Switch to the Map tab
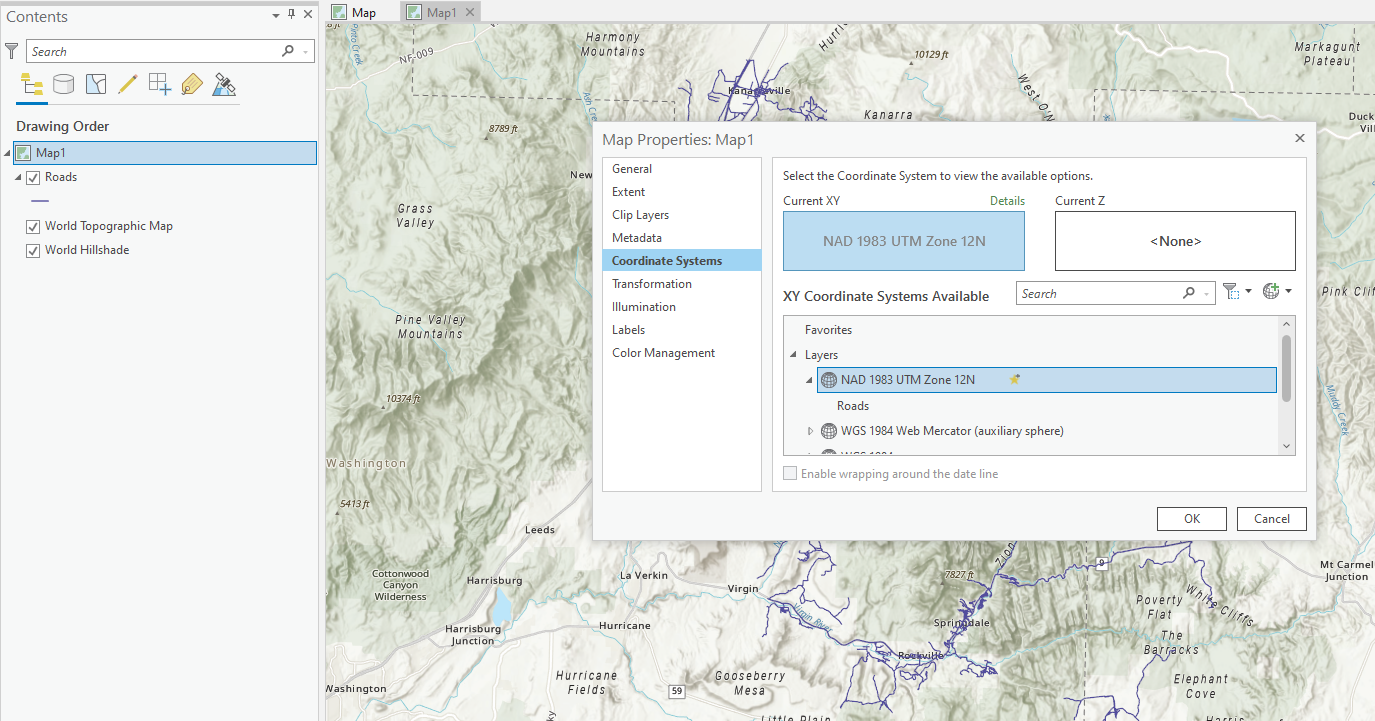The width and height of the screenshot is (1375, 721). (x=361, y=11)
